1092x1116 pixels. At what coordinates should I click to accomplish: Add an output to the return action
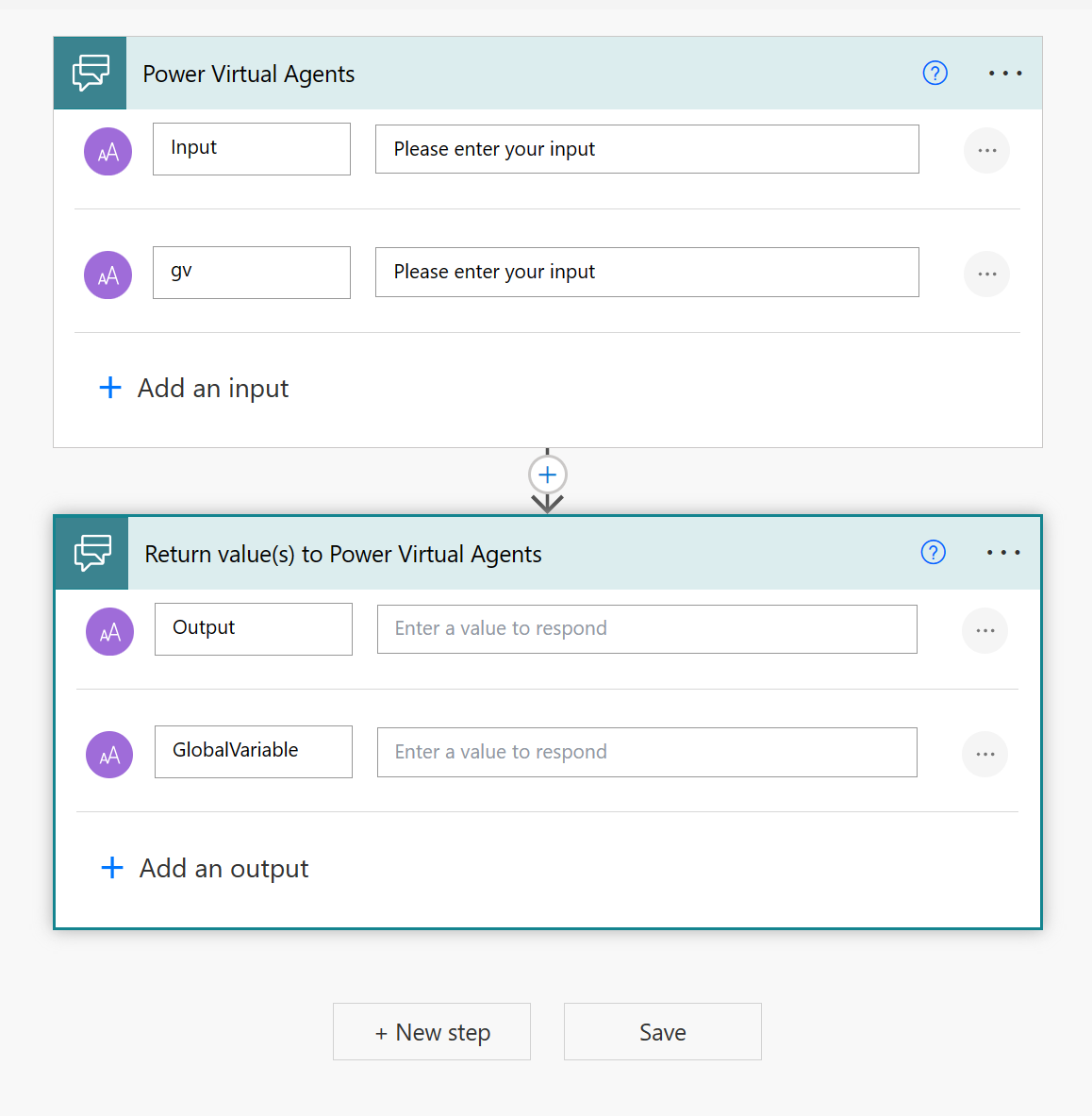[x=205, y=868]
